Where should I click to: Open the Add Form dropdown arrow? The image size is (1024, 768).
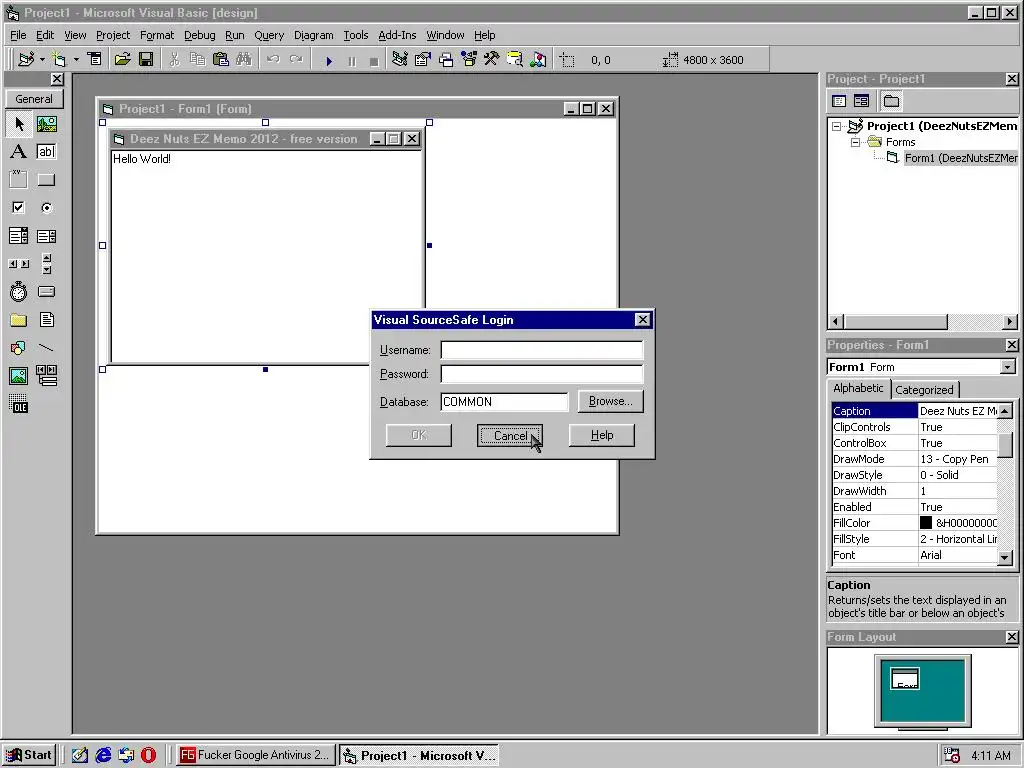tap(76, 59)
